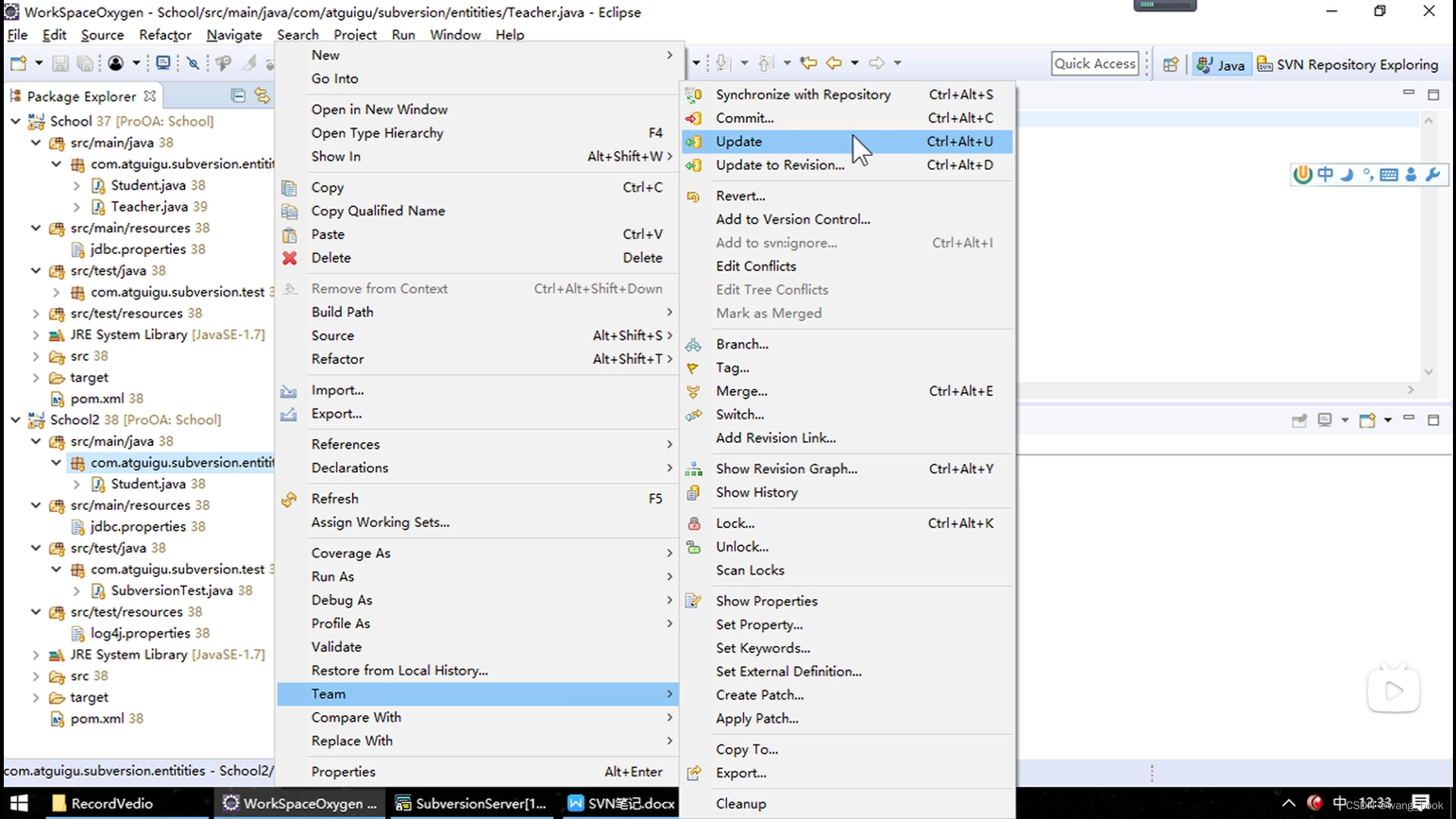1456x819 pixels.
Task: Click Synchronize with Repository entry
Action: point(847,94)
